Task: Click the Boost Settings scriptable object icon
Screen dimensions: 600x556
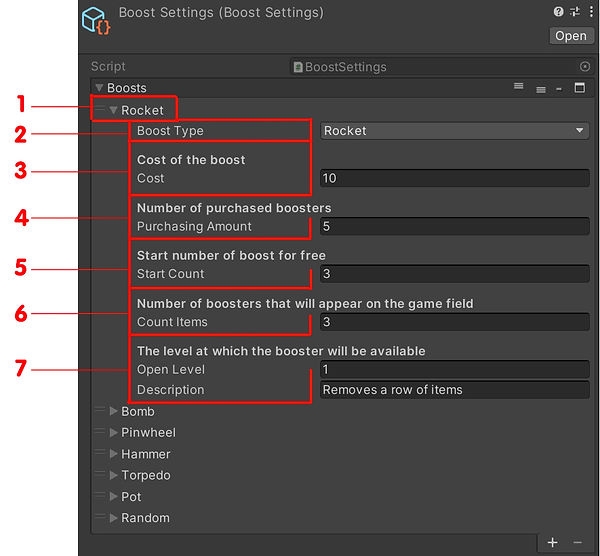Action: 97,20
